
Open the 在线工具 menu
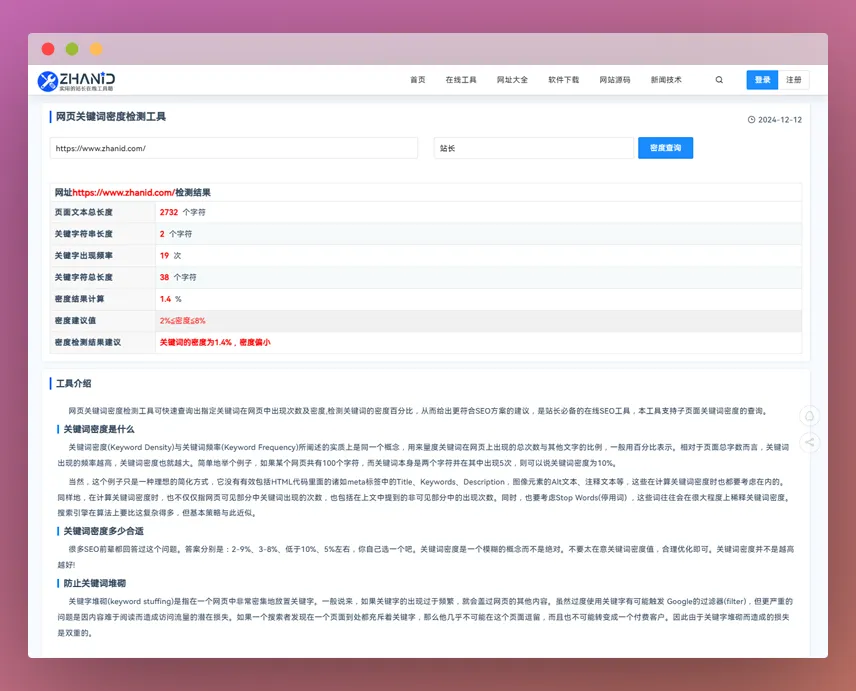[461, 79]
